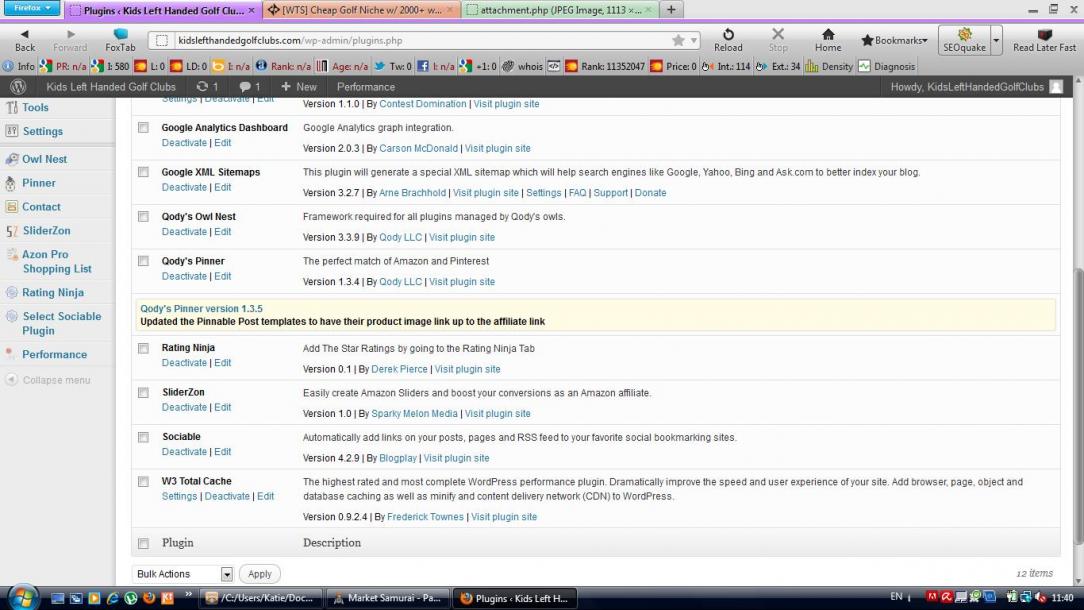Open the SEOquake Density tool
1084x610 pixels.
(x=829, y=66)
